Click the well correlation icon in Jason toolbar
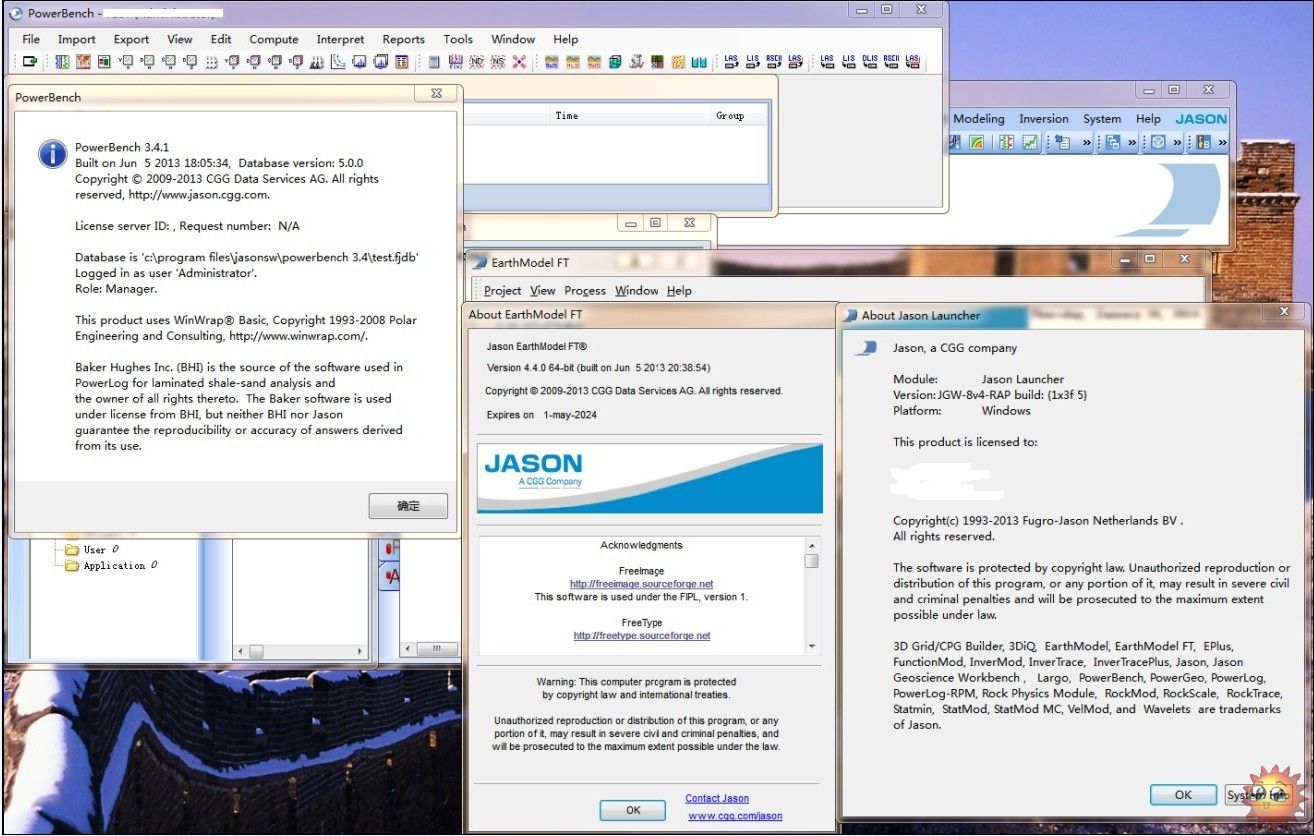 1006,143
